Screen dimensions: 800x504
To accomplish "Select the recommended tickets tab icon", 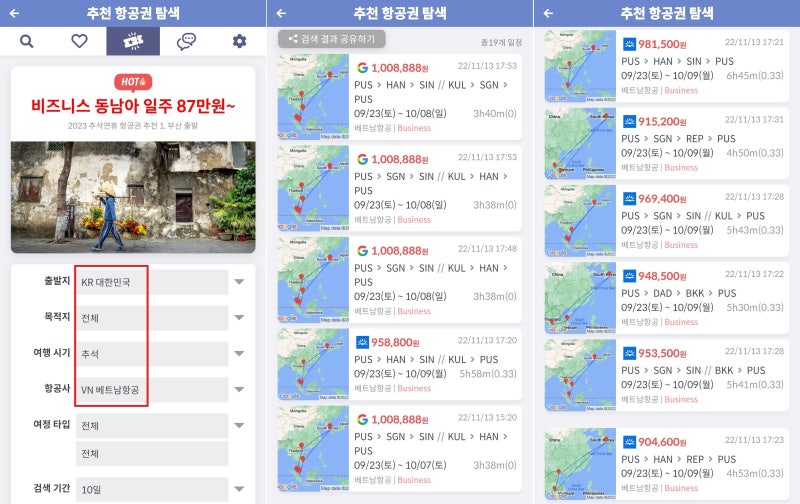I will pyautogui.click(x=133, y=41).
